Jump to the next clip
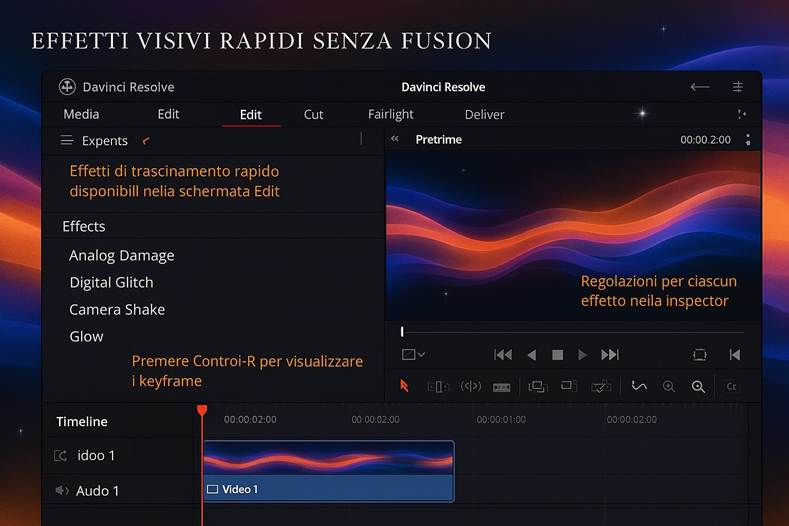Viewport: 789px width, 526px height. point(610,355)
